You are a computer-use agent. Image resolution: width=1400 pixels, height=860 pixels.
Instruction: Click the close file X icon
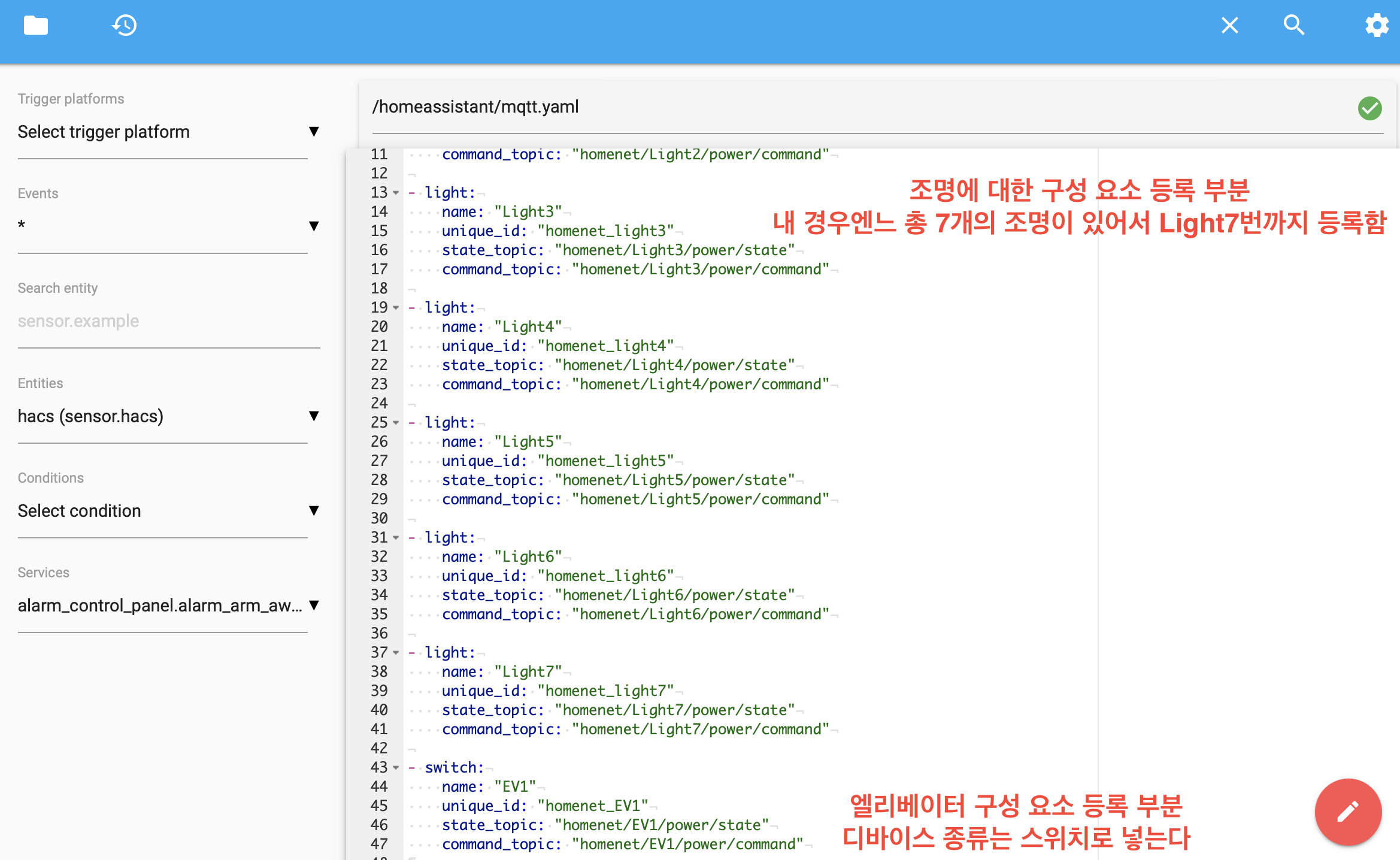point(1229,26)
